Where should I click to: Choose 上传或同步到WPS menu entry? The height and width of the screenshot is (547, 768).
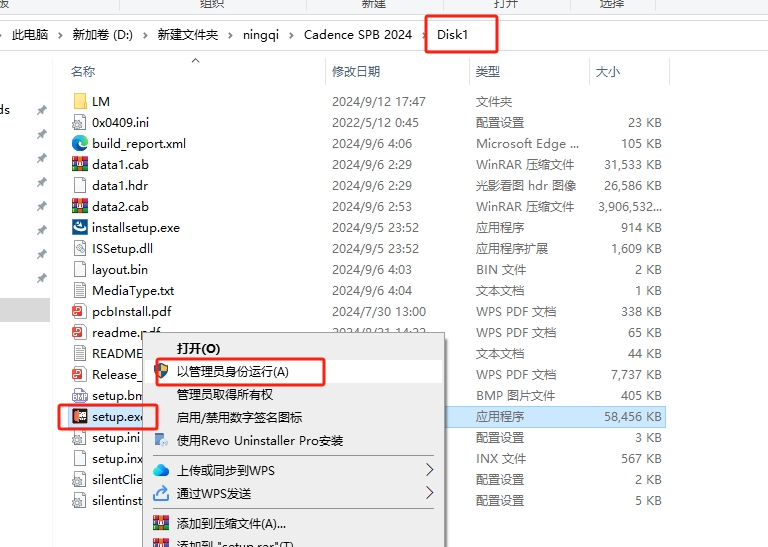(x=225, y=471)
